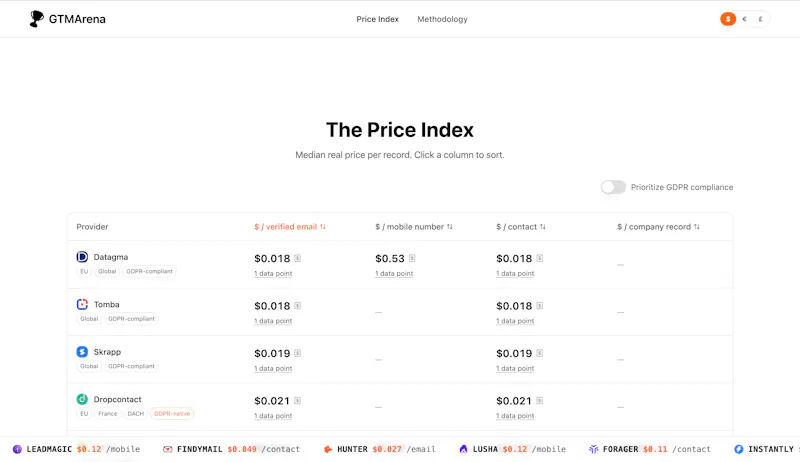Click Dropcontact contact price $0.021

tap(514, 401)
